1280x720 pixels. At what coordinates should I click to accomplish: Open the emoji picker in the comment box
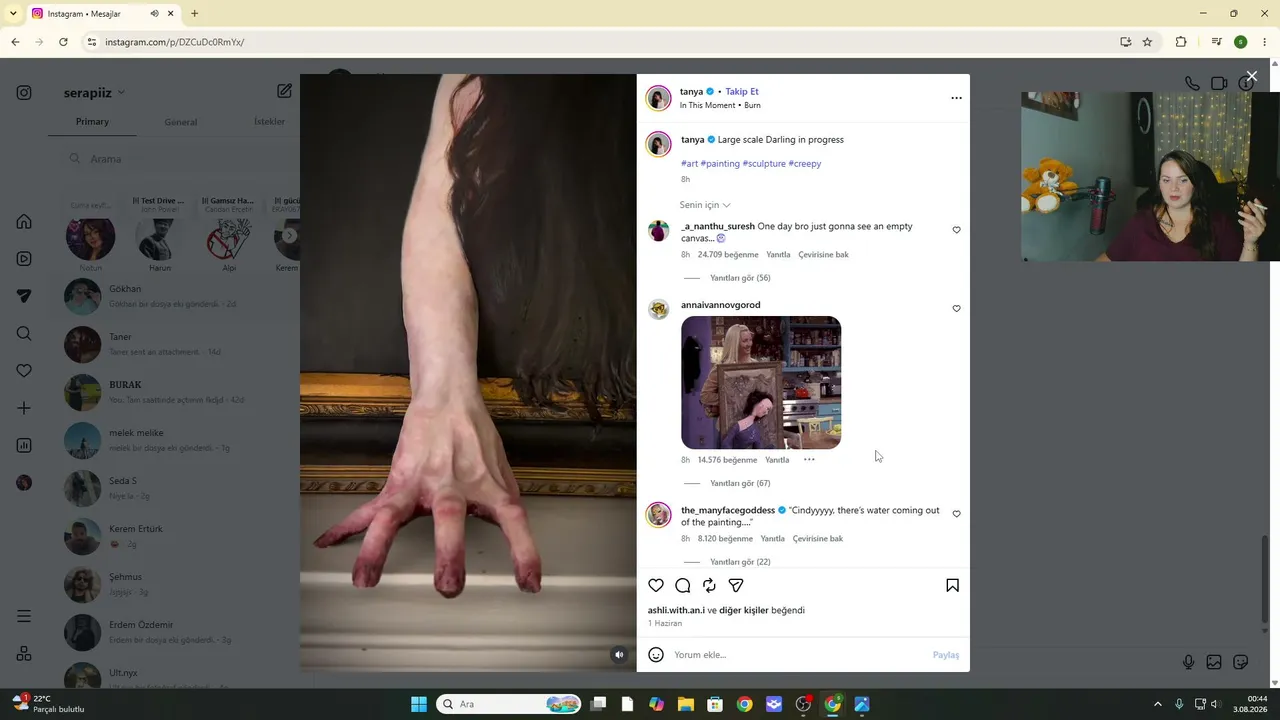(656, 655)
